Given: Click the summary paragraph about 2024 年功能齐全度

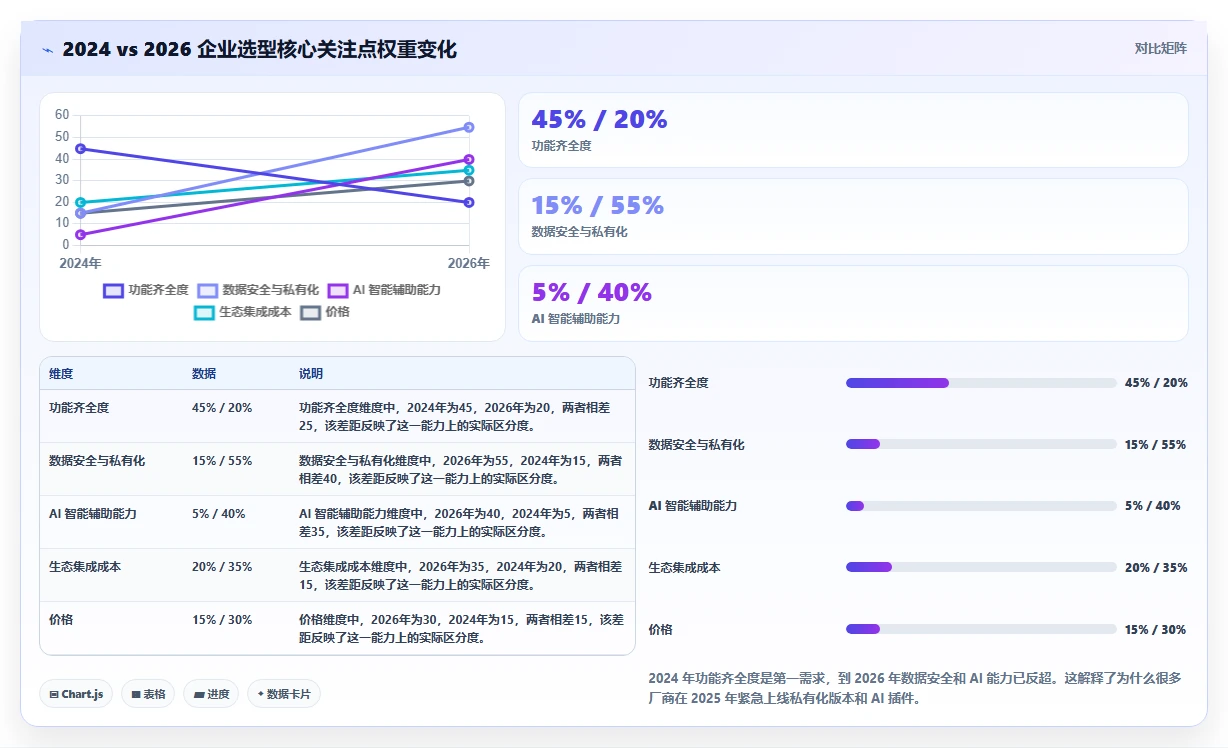Looking at the screenshot, I should click(915, 689).
